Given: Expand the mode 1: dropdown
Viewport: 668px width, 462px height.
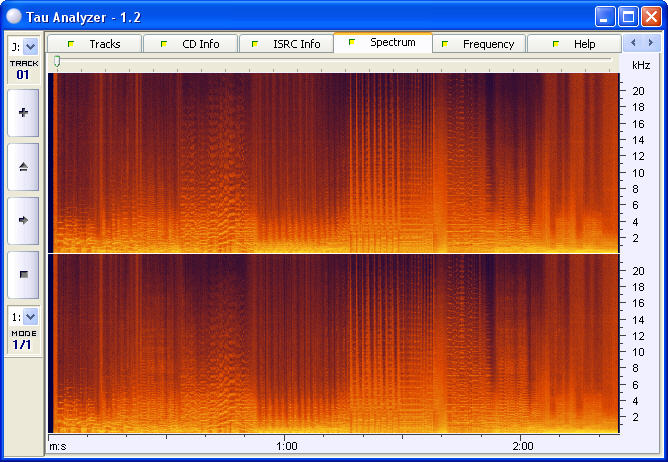Looking at the screenshot, I should click(x=30, y=316).
